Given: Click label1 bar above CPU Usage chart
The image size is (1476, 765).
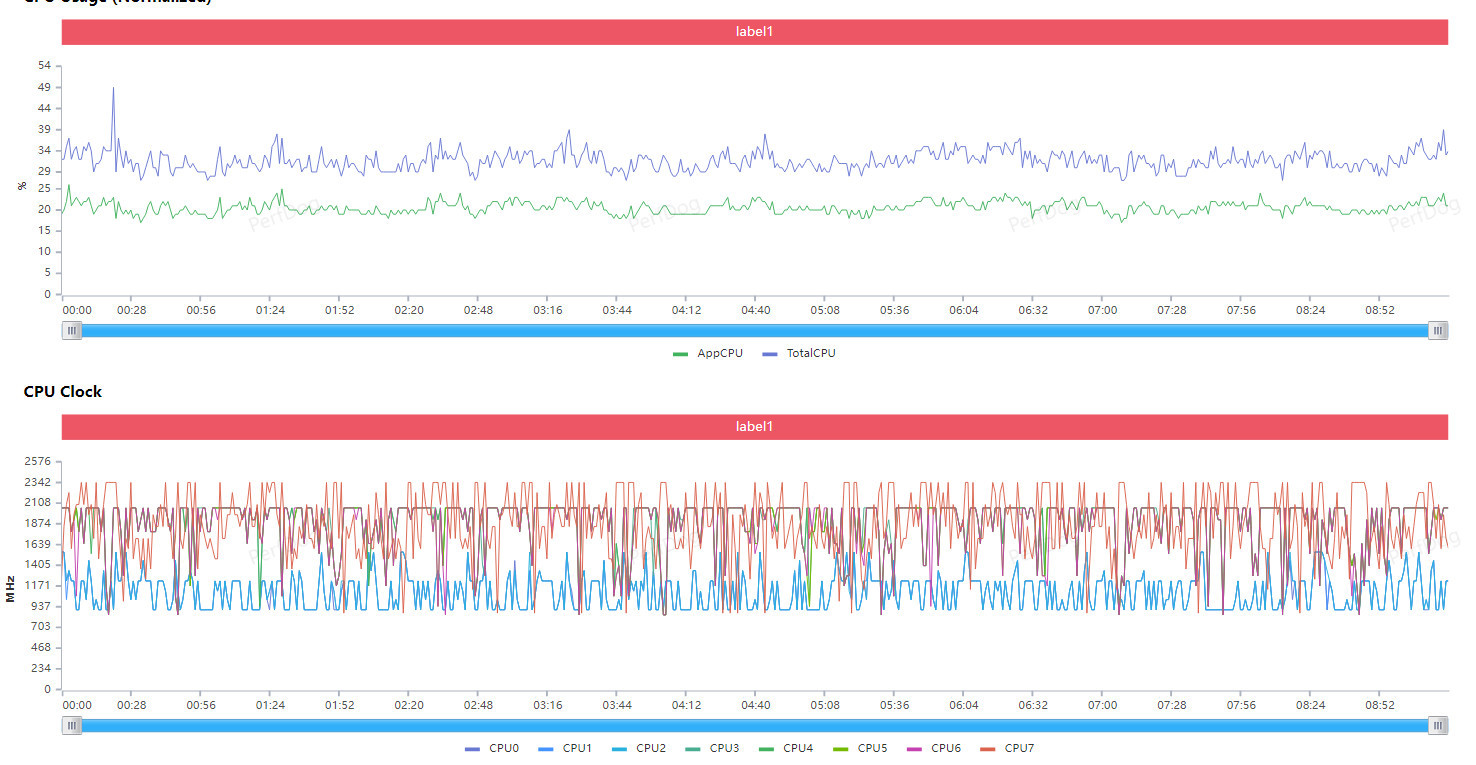Looking at the screenshot, I should [755, 32].
